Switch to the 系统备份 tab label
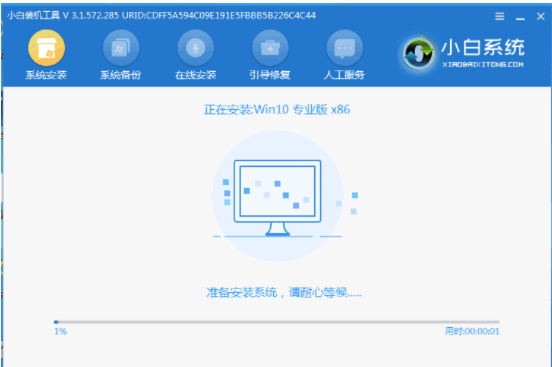The height and width of the screenshot is (367, 552). point(121,75)
